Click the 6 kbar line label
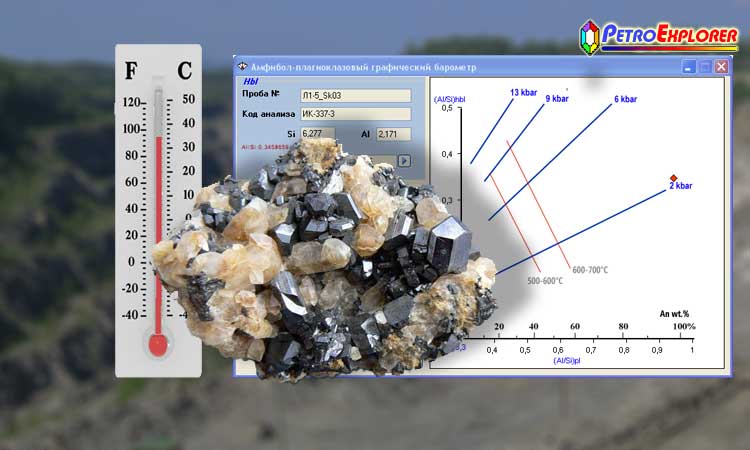Screen dimensions: 750x450 click(626, 99)
